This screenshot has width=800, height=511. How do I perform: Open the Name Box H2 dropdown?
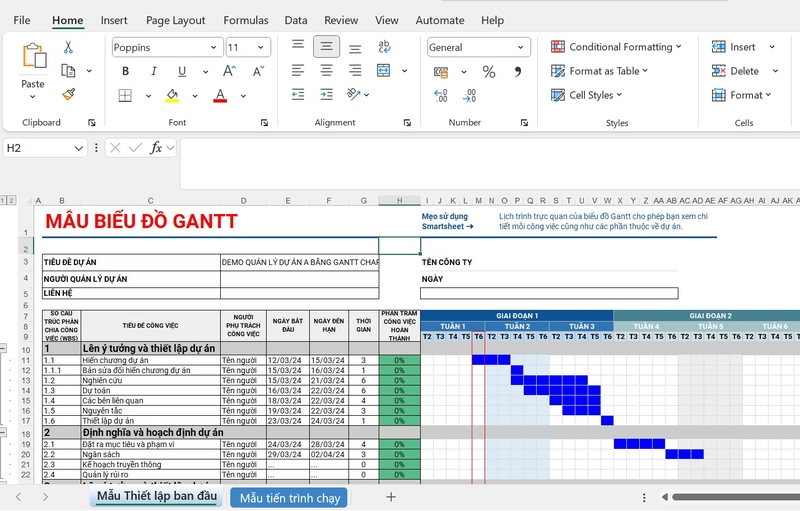[78, 148]
